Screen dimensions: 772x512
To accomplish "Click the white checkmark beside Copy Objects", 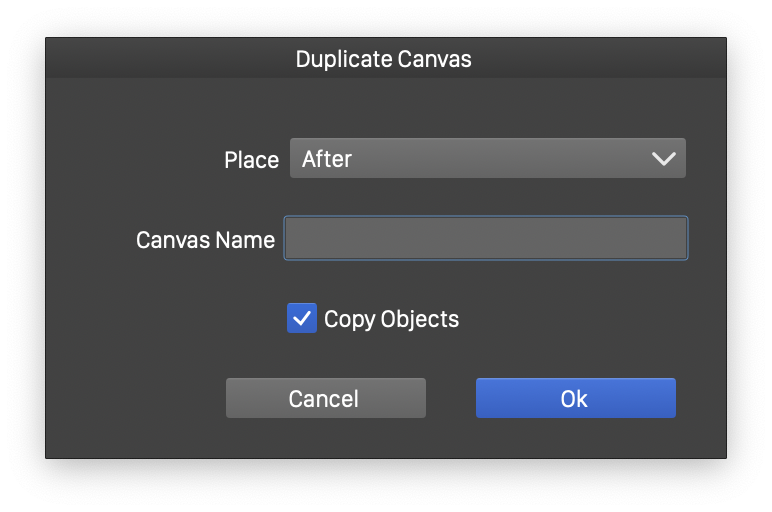I will (302, 319).
